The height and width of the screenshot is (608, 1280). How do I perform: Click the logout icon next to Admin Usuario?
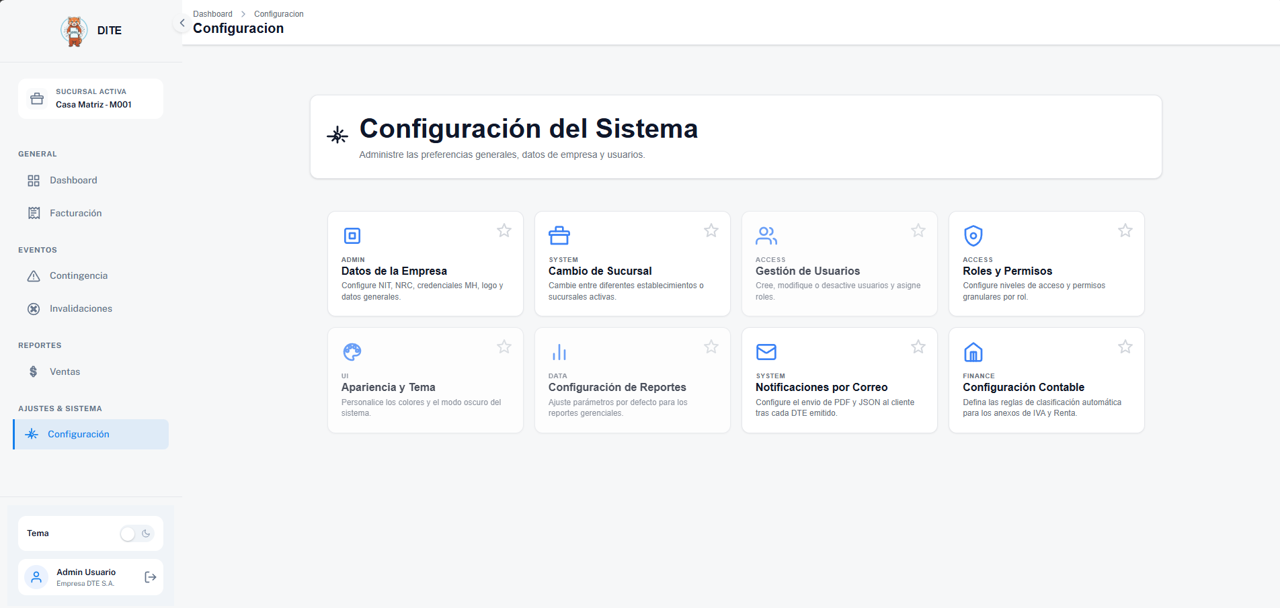click(x=149, y=577)
